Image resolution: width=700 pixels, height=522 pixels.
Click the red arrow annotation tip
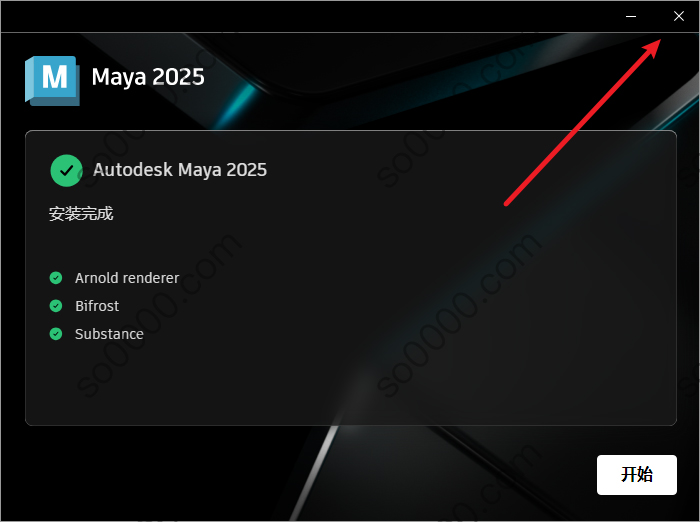[656, 44]
